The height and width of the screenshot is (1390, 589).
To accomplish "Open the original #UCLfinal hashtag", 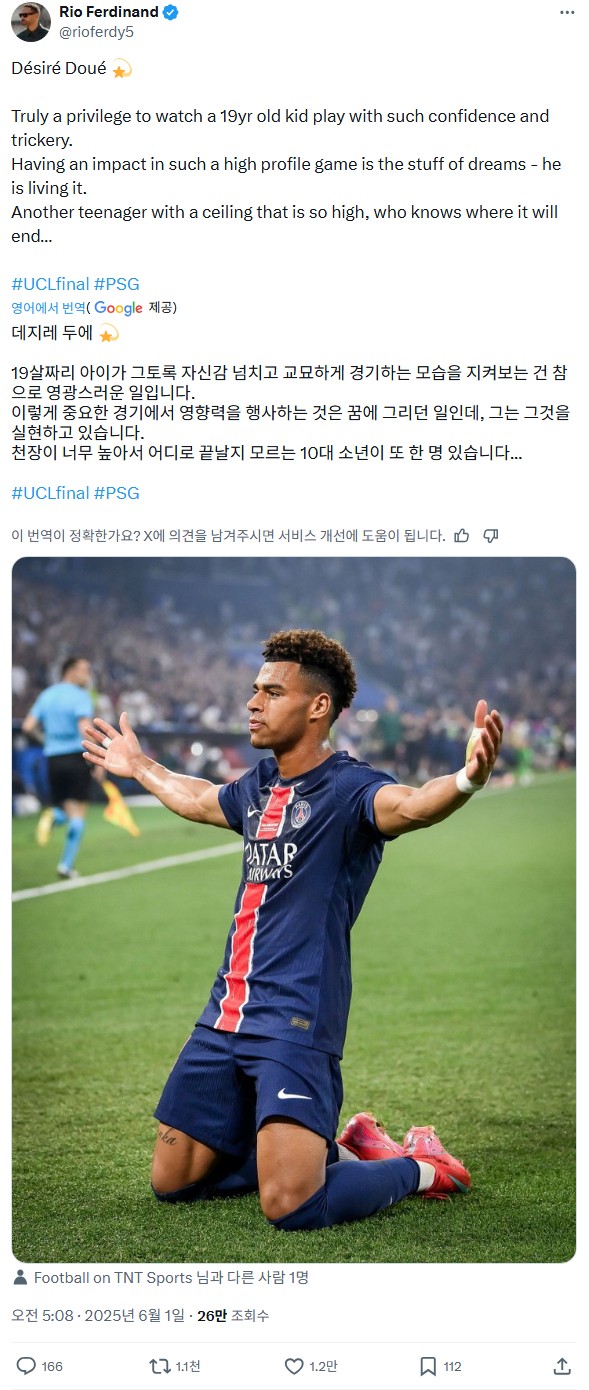I will coord(50,284).
